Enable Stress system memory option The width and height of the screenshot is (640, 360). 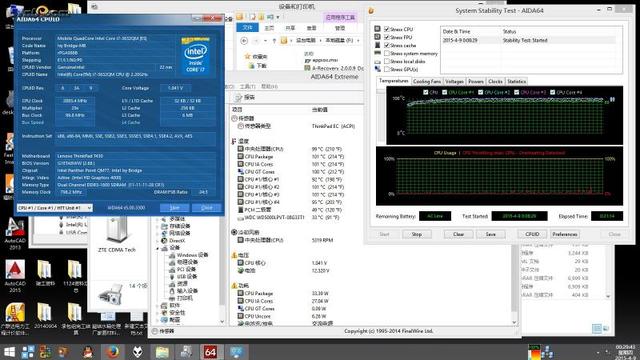387,53
